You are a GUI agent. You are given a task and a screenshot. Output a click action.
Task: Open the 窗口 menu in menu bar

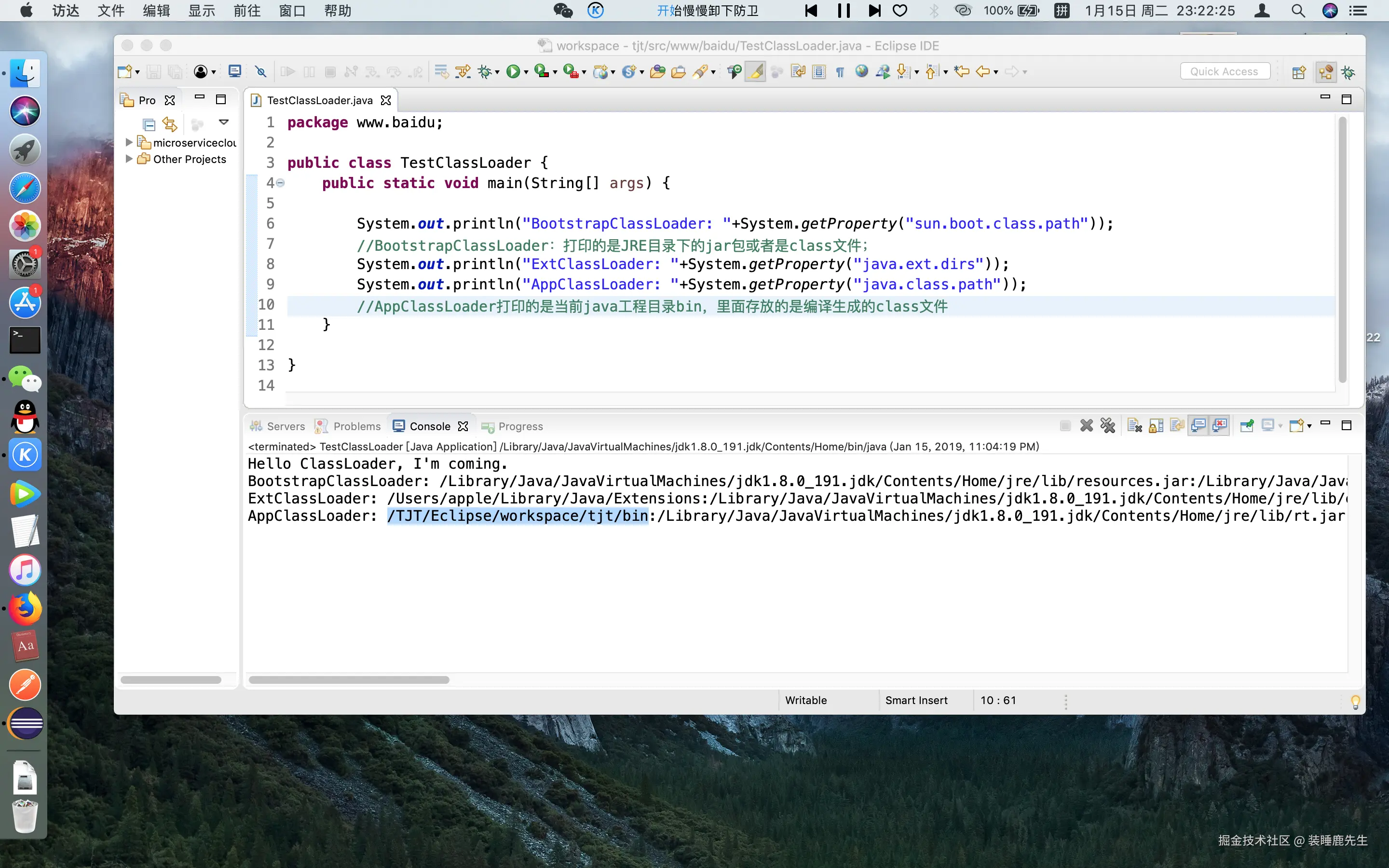(292, 11)
